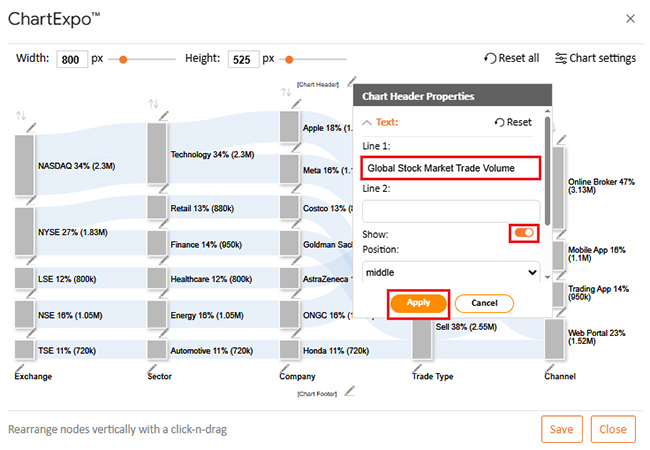This screenshot has width=650, height=450.
Task: Click the Apply button
Action: tap(418, 303)
